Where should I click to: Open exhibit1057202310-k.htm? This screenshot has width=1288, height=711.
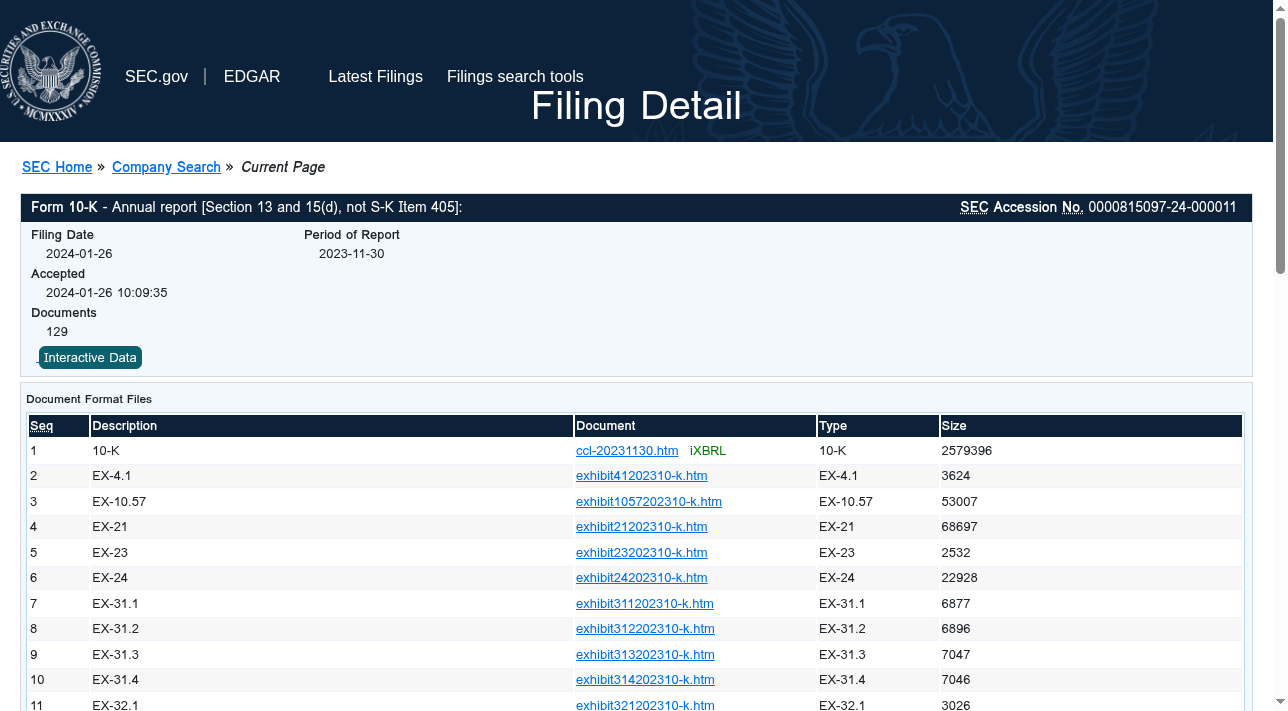click(649, 502)
